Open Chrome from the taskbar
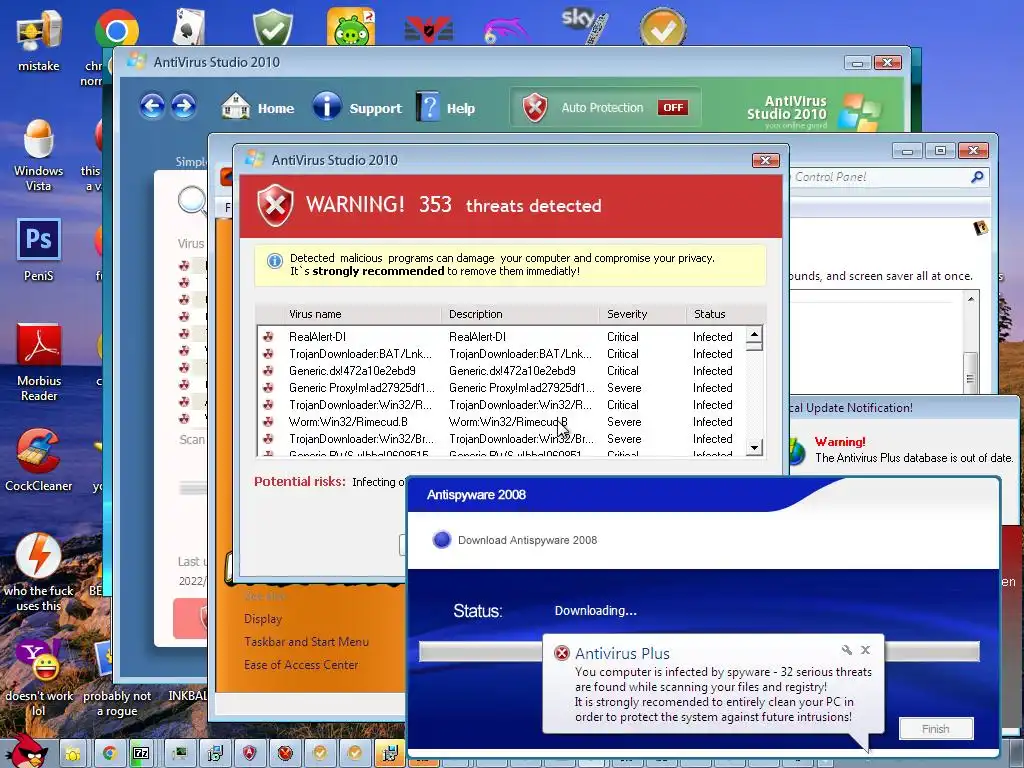1024x768 pixels. click(x=109, y=754)
